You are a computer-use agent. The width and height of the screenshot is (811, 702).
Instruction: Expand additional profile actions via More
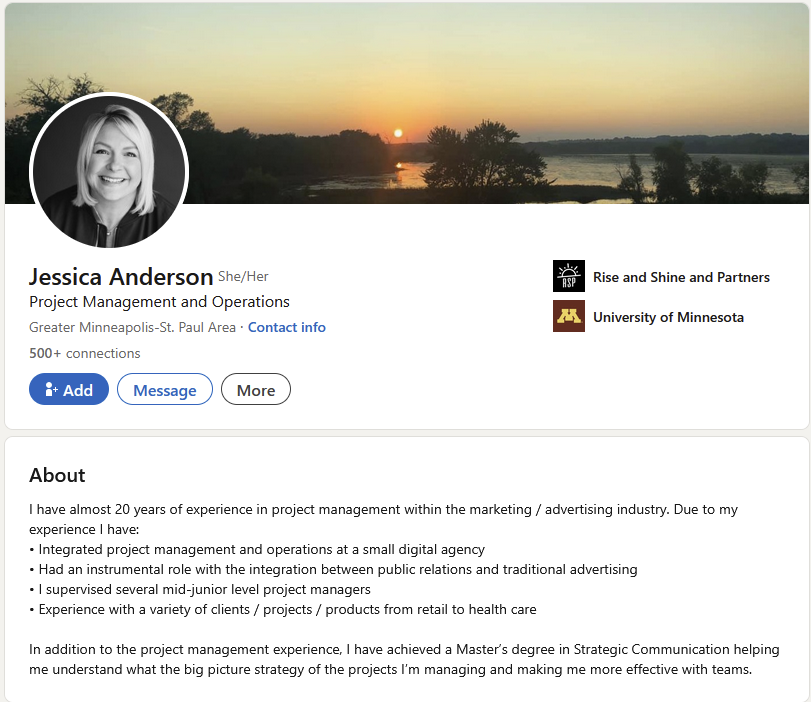pos(255,389)
